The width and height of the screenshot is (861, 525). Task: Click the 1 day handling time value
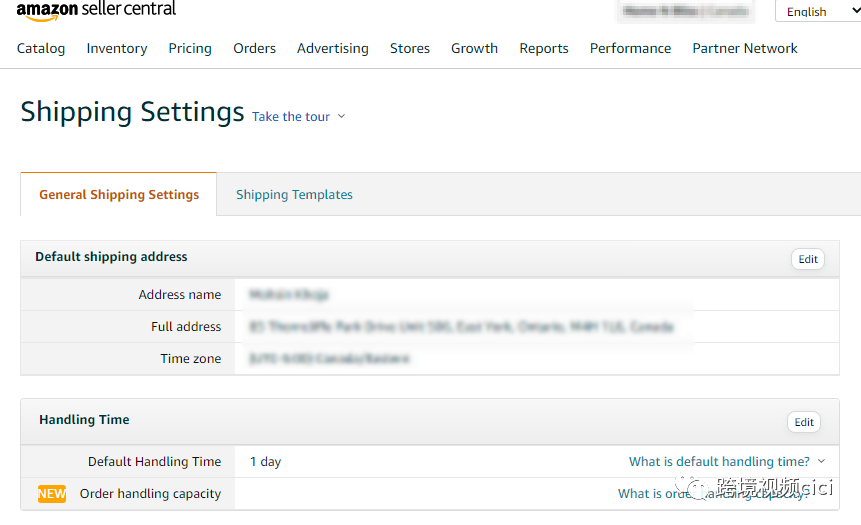(265, 462)
